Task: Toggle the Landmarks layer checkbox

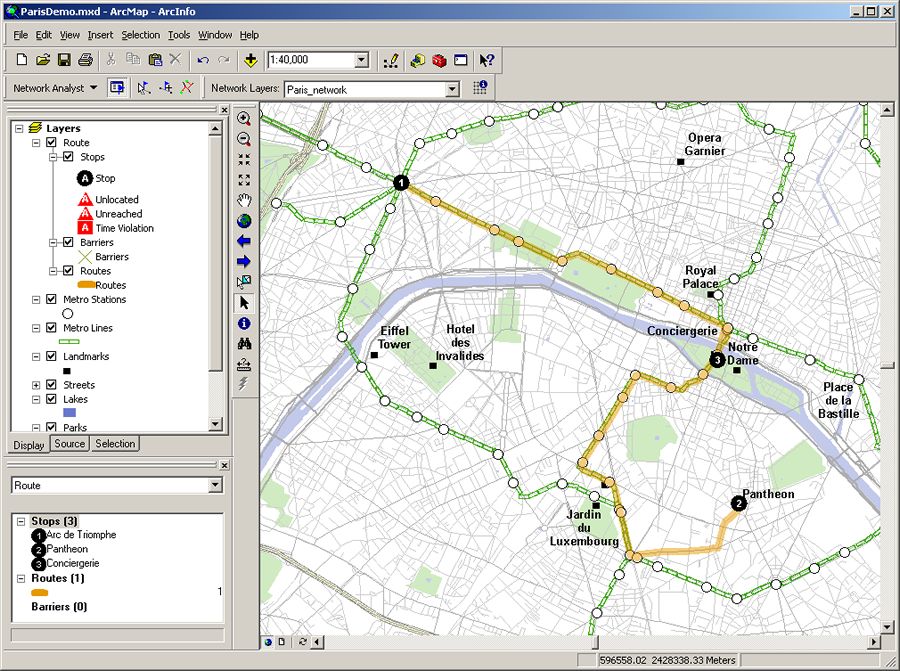Action: [x=51, y=356]
